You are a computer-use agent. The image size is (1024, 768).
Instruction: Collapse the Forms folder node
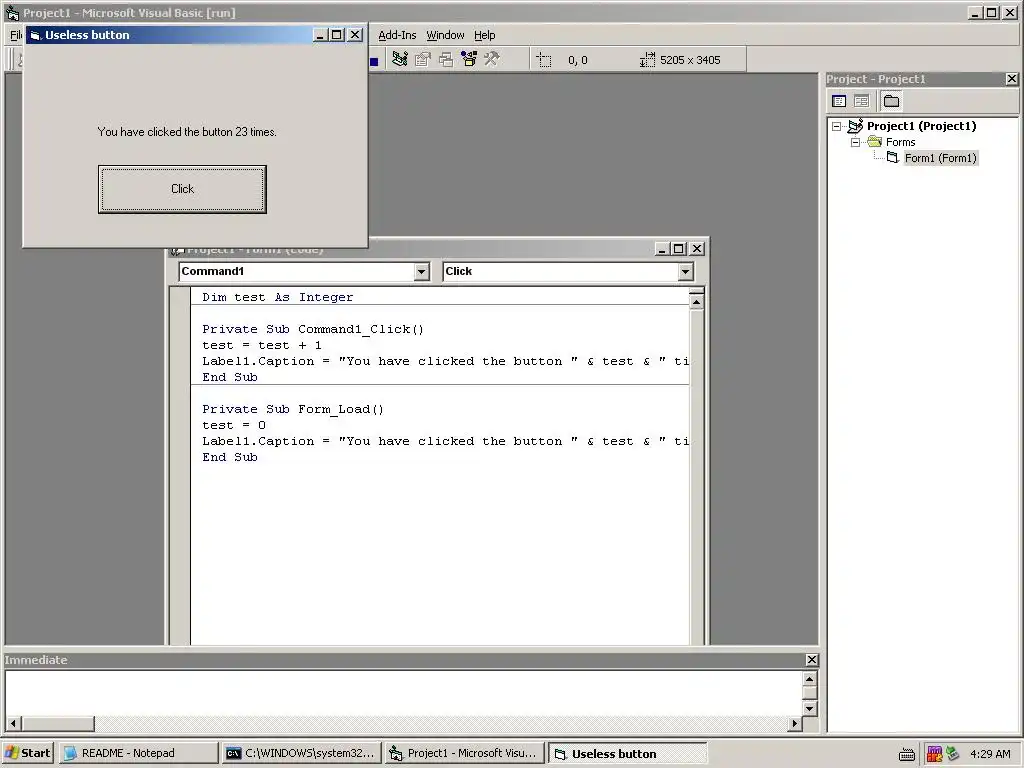click(x=856, y=142)
